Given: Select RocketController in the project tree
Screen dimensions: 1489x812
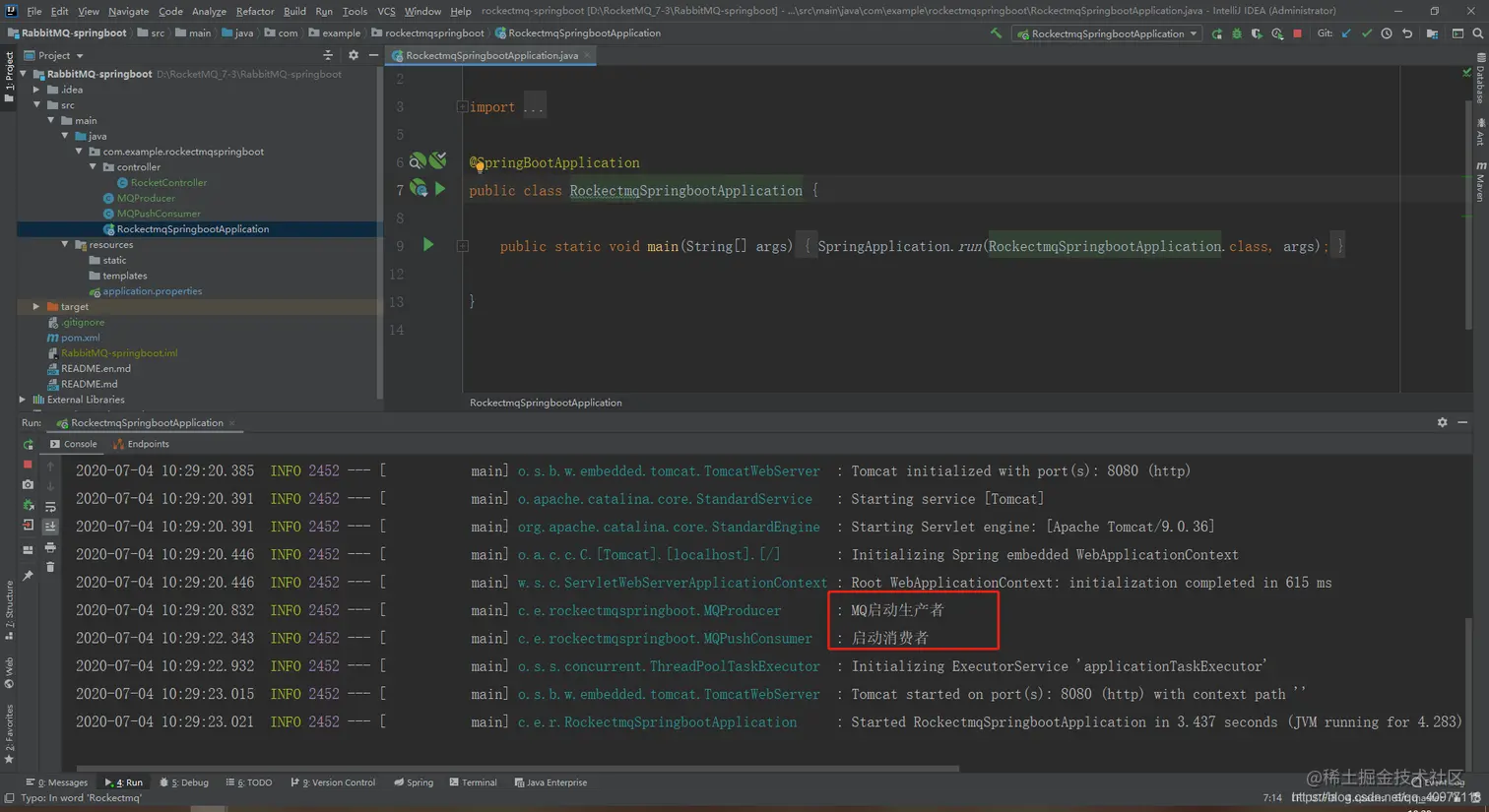Looking at the screenshot, I should (x=168, y=183).
